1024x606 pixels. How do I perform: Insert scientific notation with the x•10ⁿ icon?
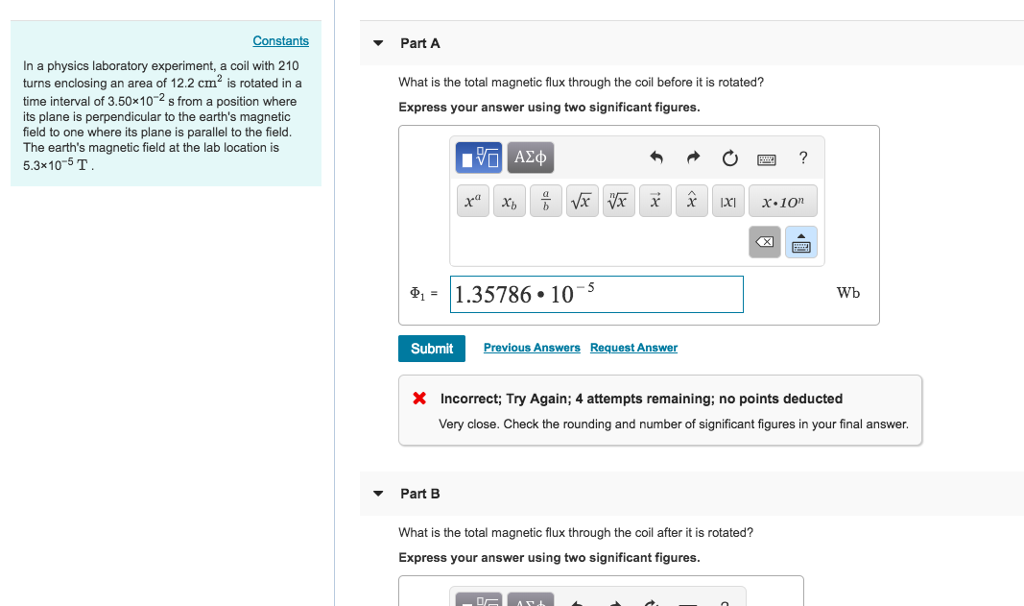[783, 200]
